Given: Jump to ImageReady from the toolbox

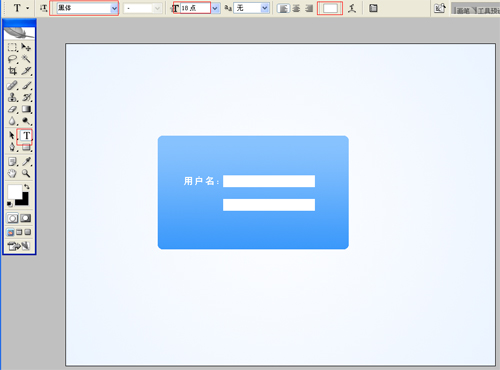Looking at the screenshot, I should [19, 246].
